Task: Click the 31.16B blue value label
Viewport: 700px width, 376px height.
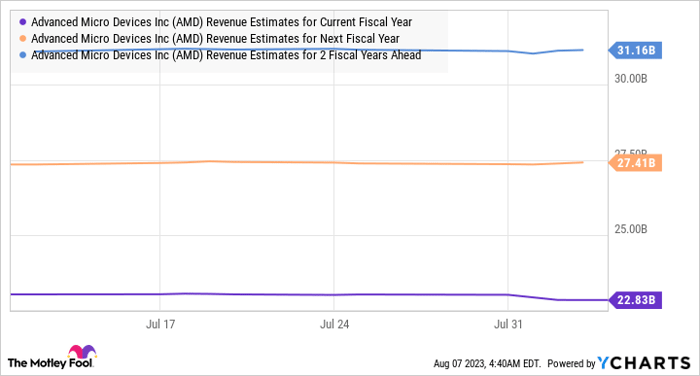Action: pyautogui.click(x=635, y=50)
